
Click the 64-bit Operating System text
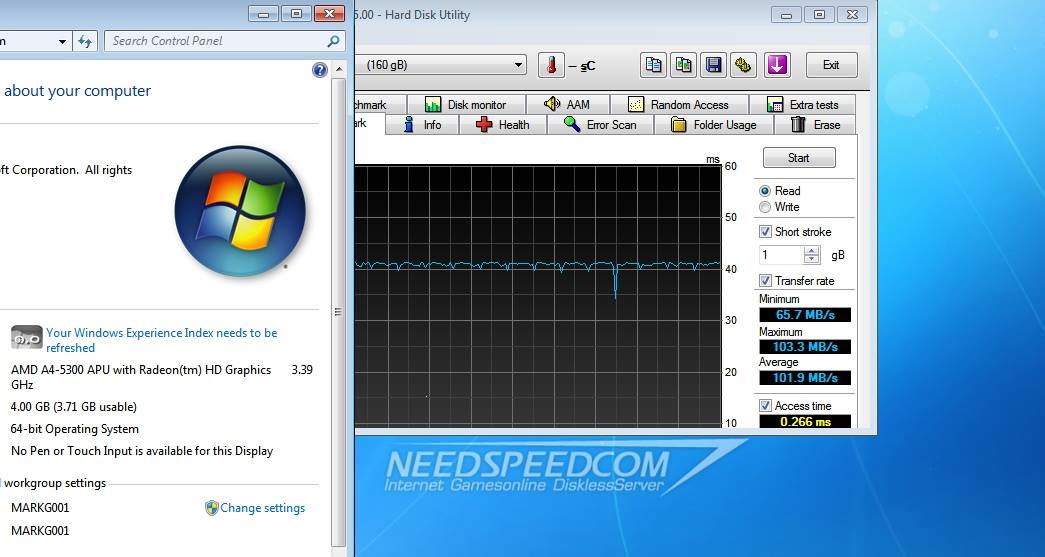coord(75,429)
